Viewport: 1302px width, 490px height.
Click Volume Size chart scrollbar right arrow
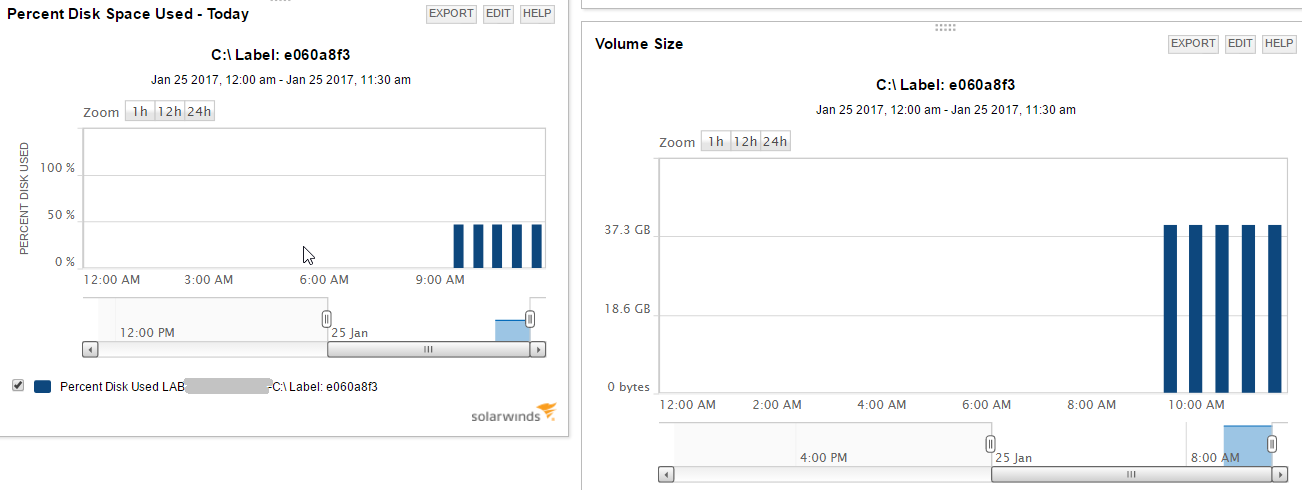tap(1280, 475)
